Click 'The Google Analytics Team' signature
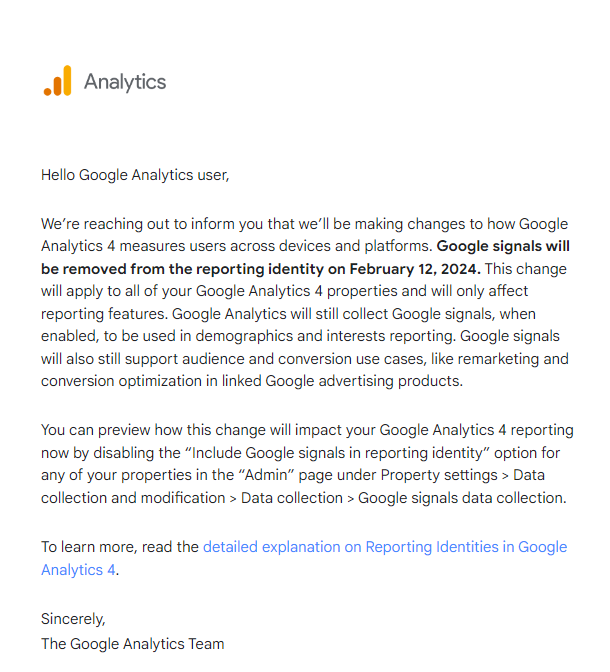The image size is (610, 672). click(133, 643)
